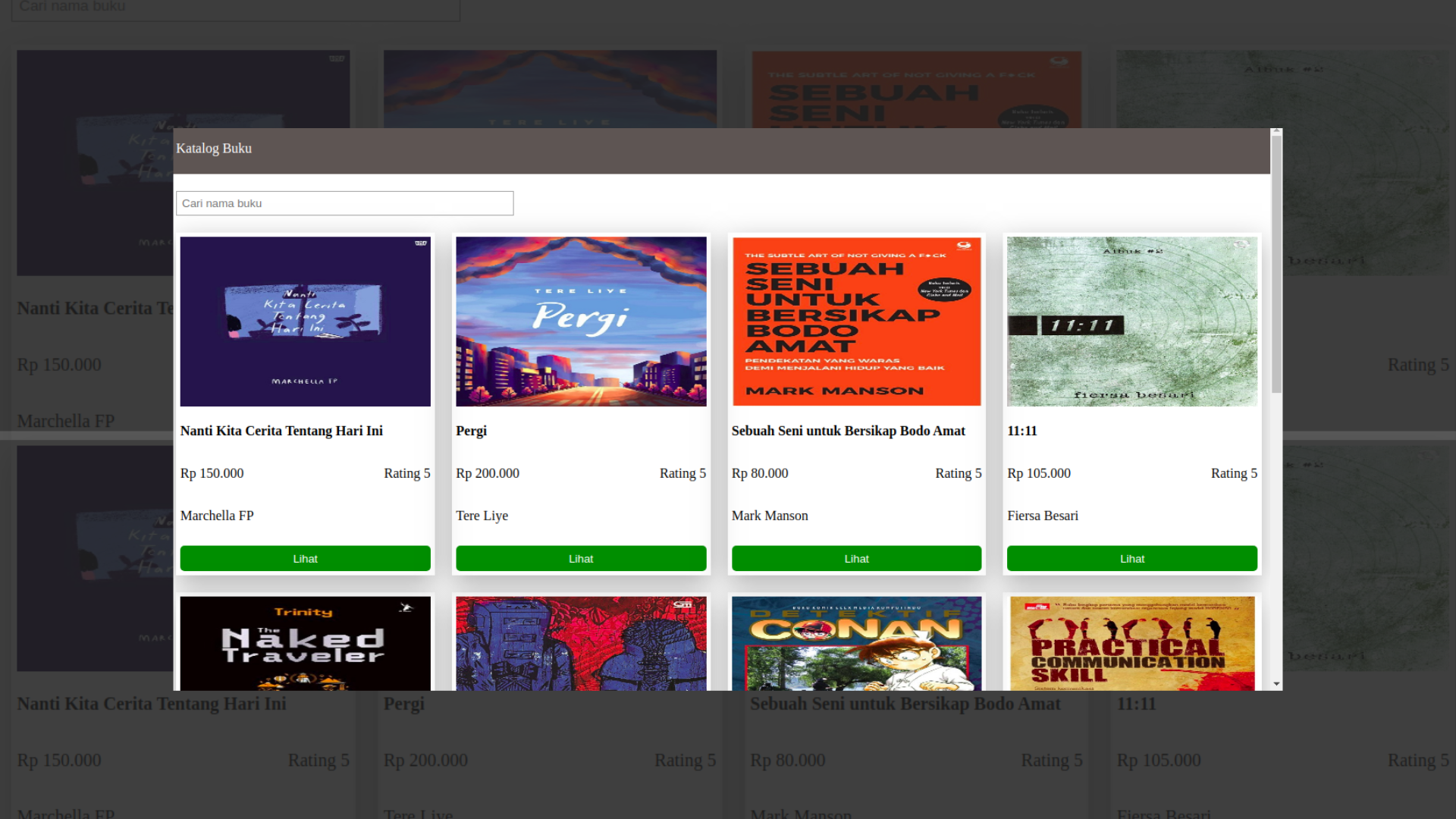Click author Marchella FP in modal
Image resolution: width=1456 pixels, height=819 pixels.
217,516
